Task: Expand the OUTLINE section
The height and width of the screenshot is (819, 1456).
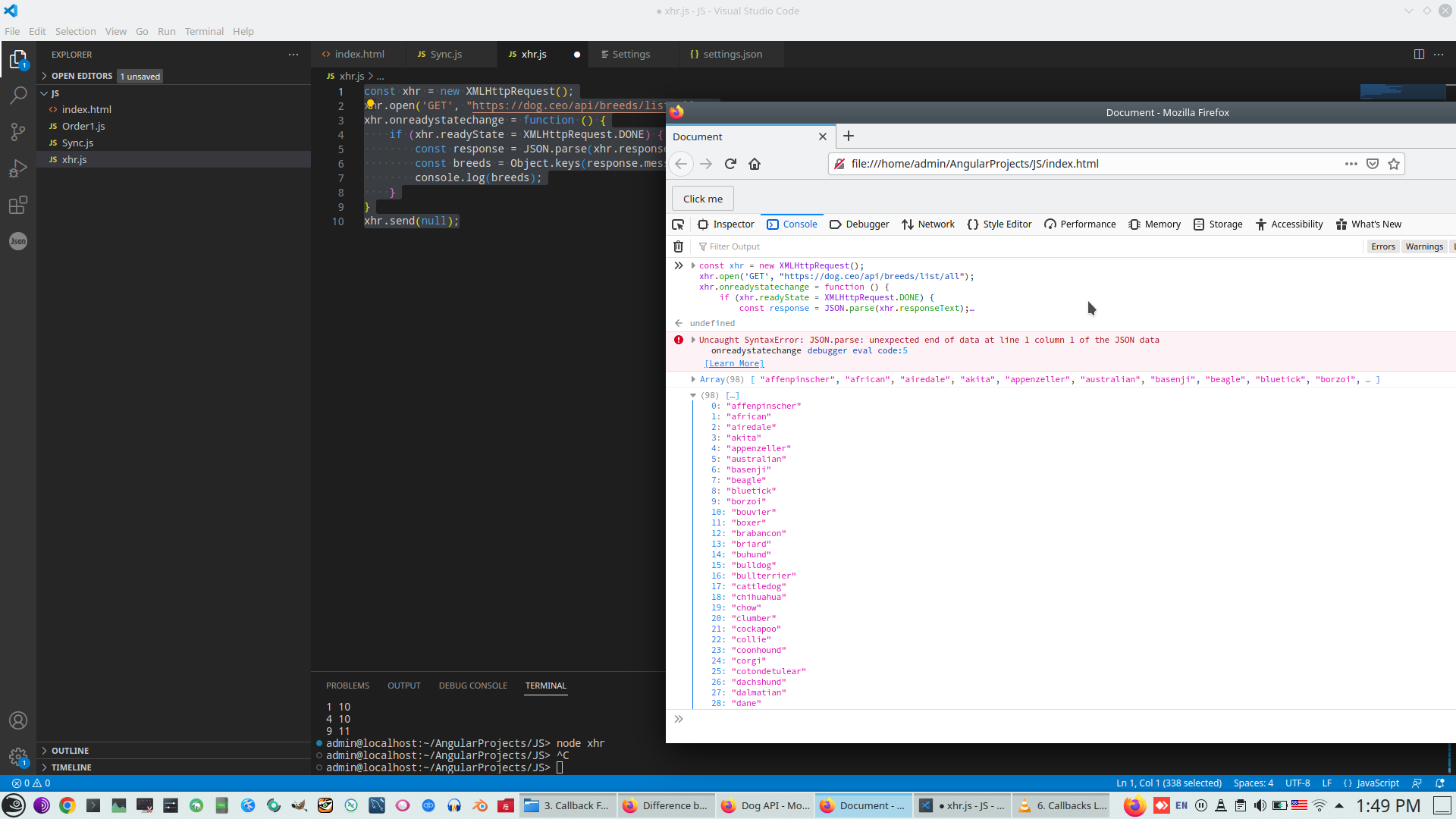Action: pyautogui.click(x=70, y=751)
